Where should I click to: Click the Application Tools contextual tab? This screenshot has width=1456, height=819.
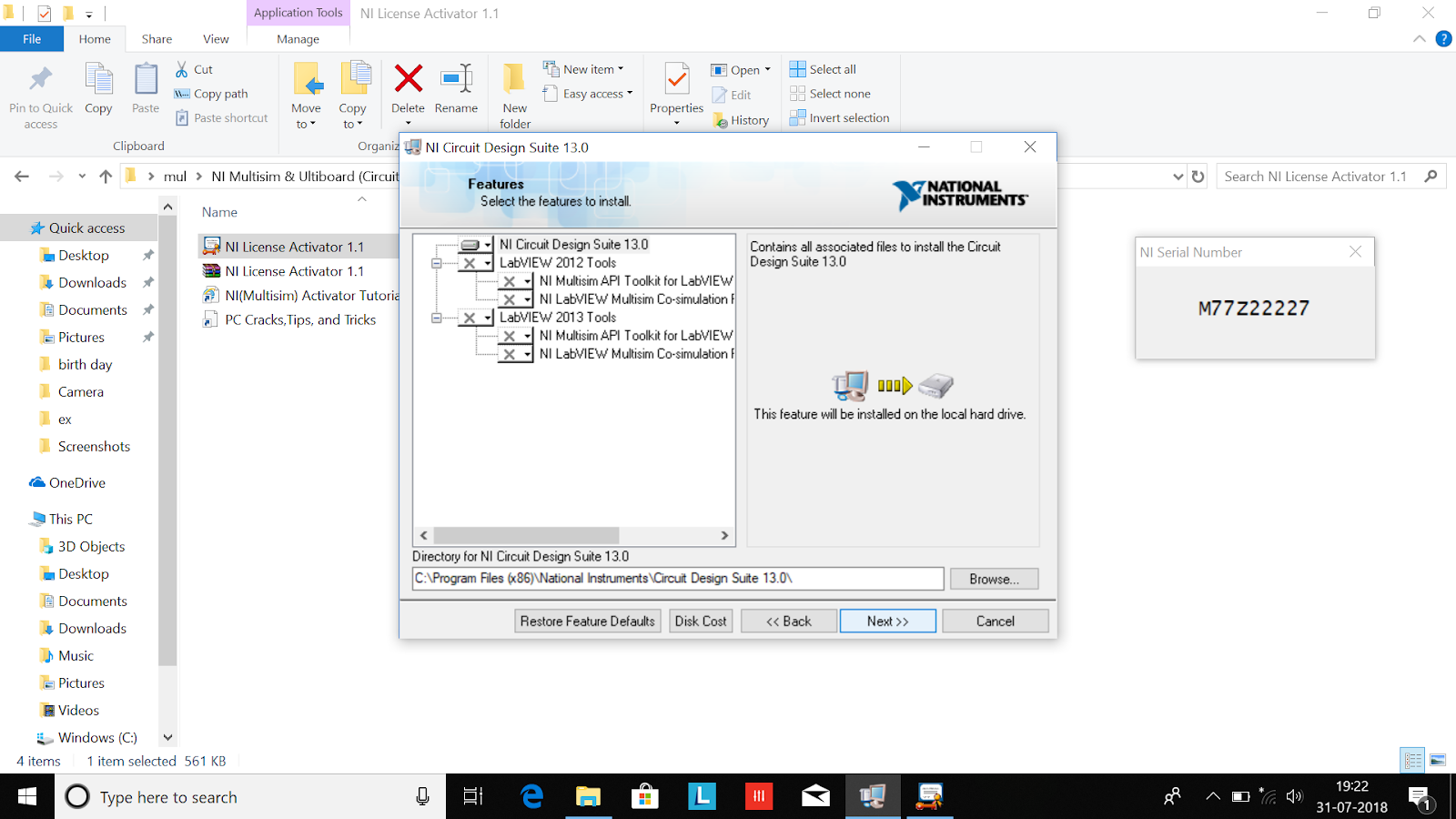click(x=298, y=13)
